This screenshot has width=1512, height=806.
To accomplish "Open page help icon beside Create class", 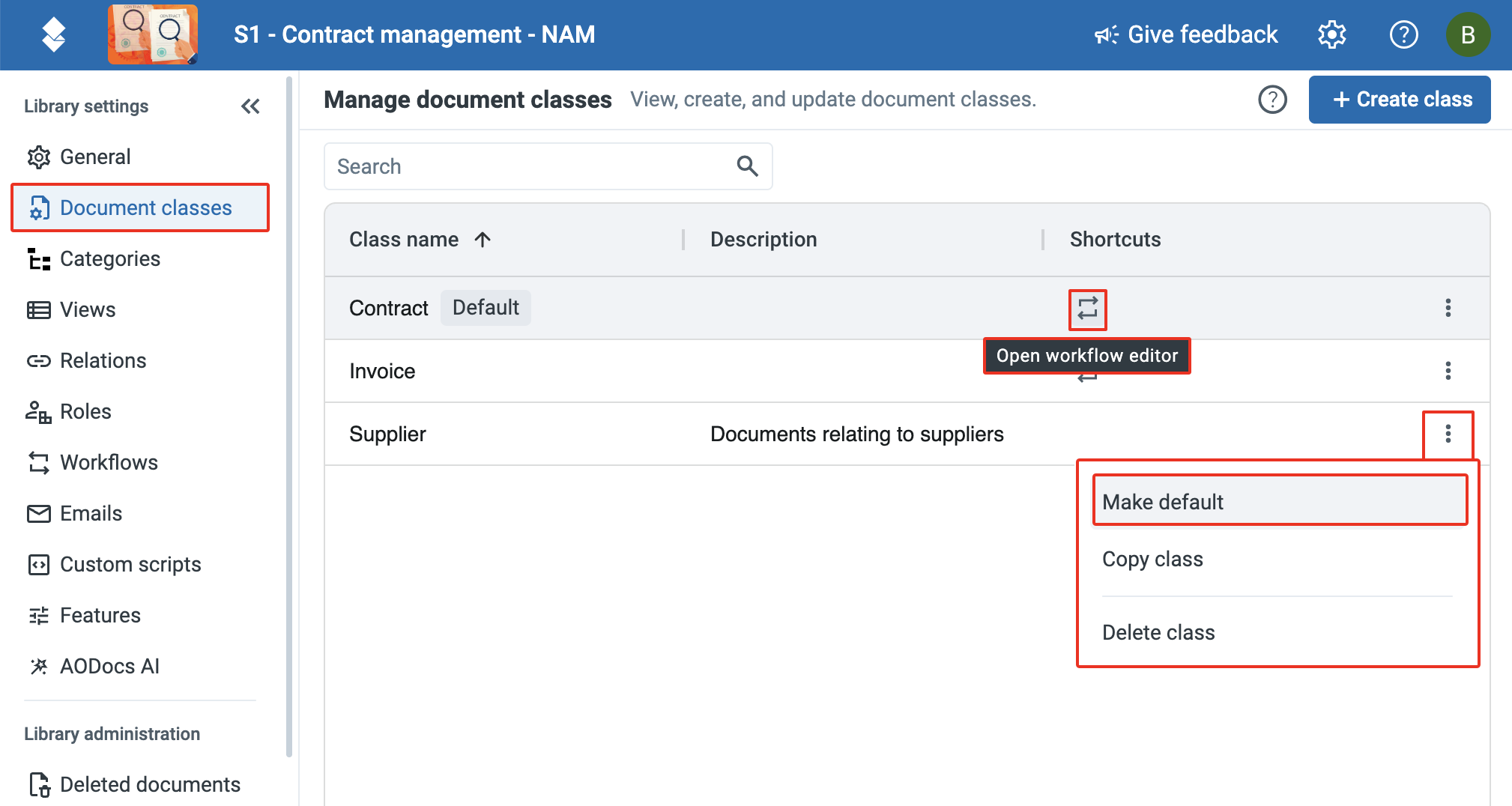I will click(1272, 100).
